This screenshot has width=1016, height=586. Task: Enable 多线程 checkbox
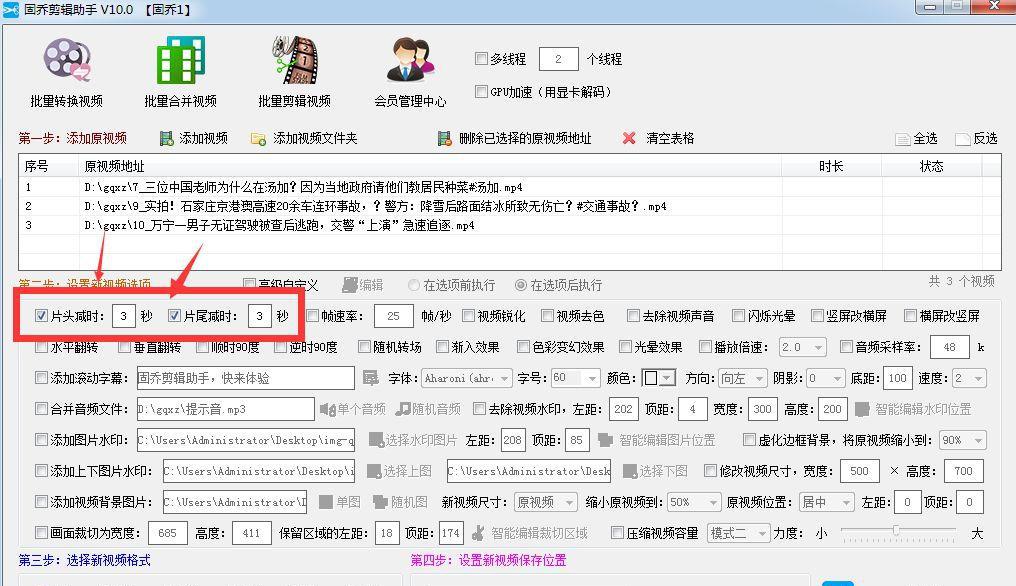pos(481,58)
